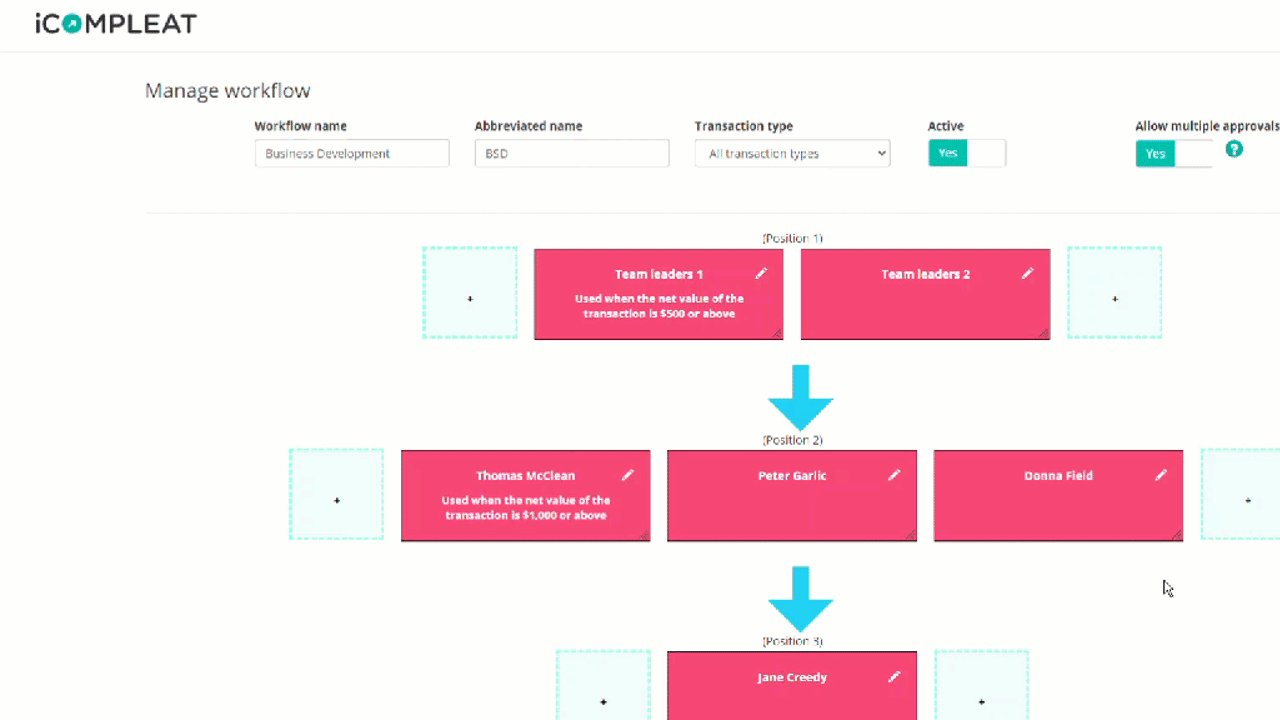Click resize handle on Team leaders 1 card
The height and width of the screenshot is (720, 1280).
(x=777, y=333)
